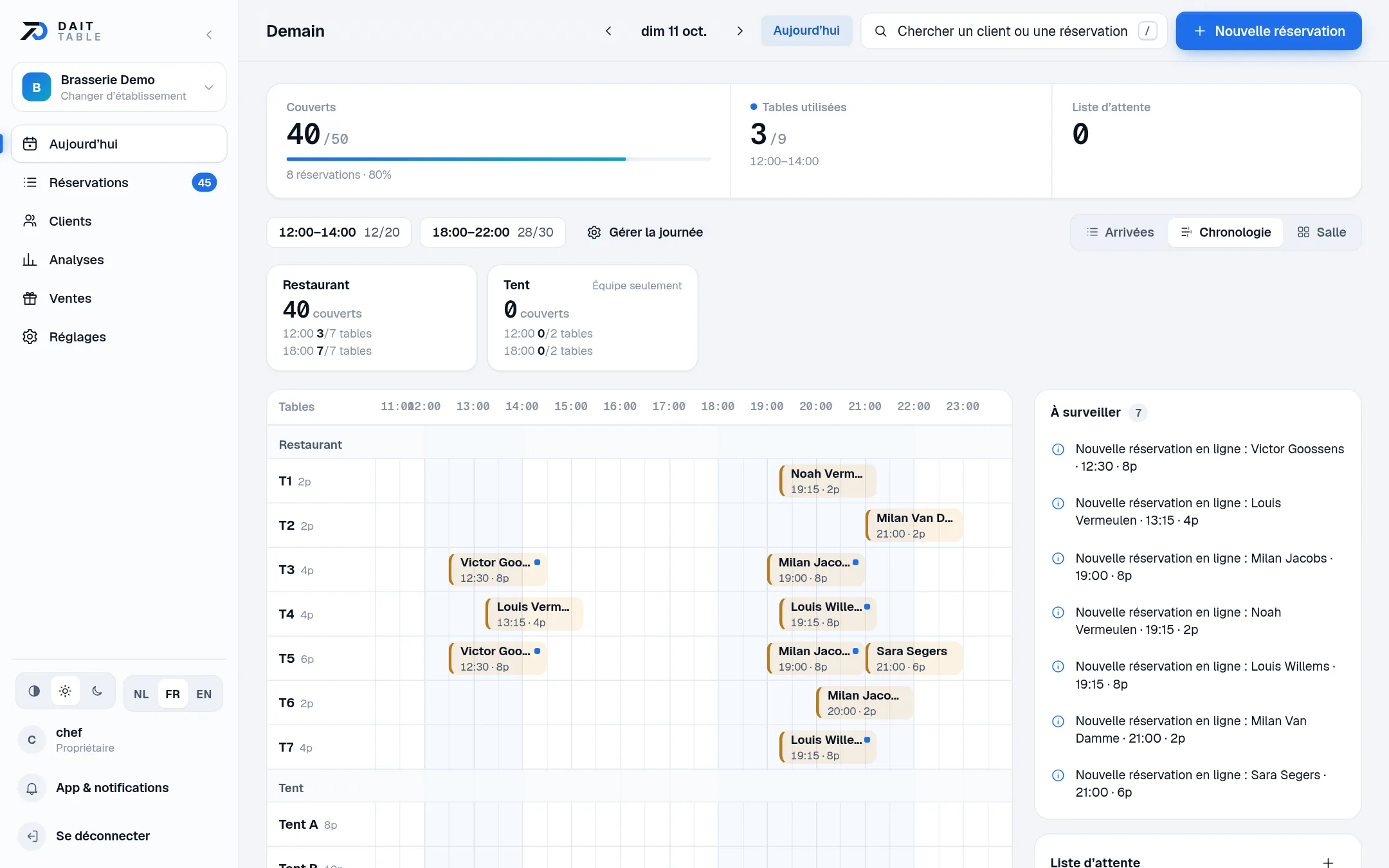1389x868 pixels.
Task: Expand Brasserie Demo establishment switcher
Action: pyautogui.click(x=119, y=87)
